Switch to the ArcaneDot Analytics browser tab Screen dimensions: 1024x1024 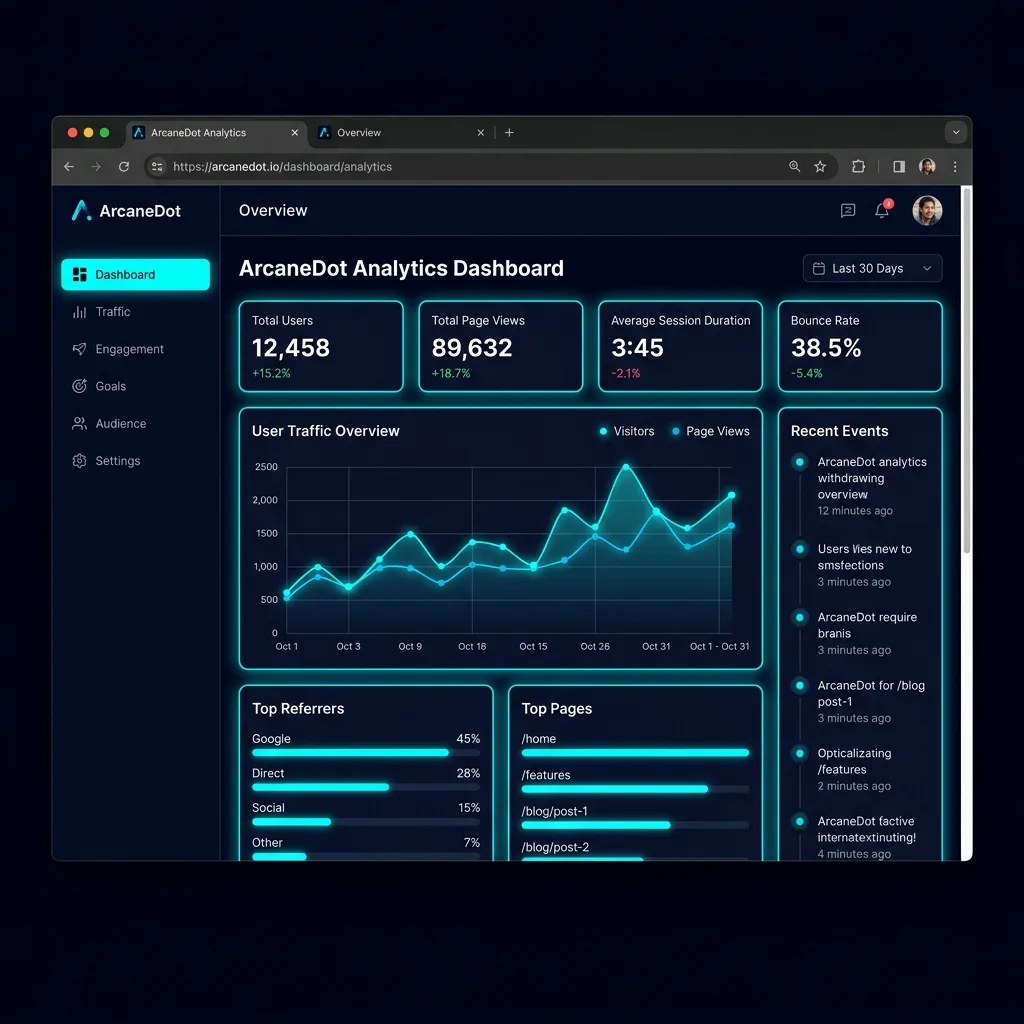[216, 133]
